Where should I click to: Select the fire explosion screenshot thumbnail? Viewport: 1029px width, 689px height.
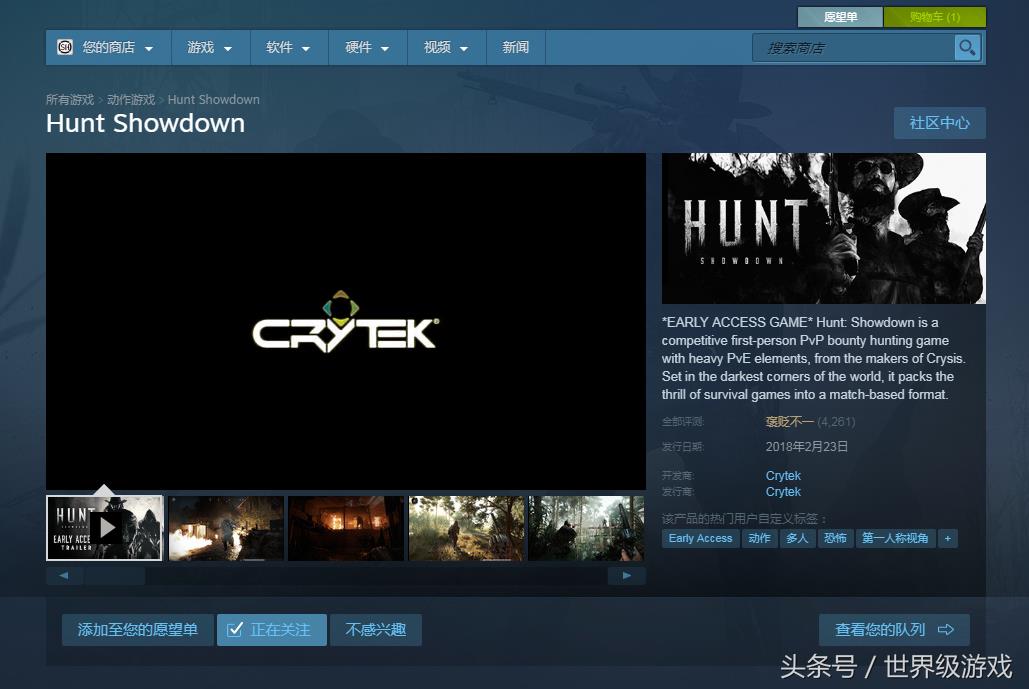(226, 528)
